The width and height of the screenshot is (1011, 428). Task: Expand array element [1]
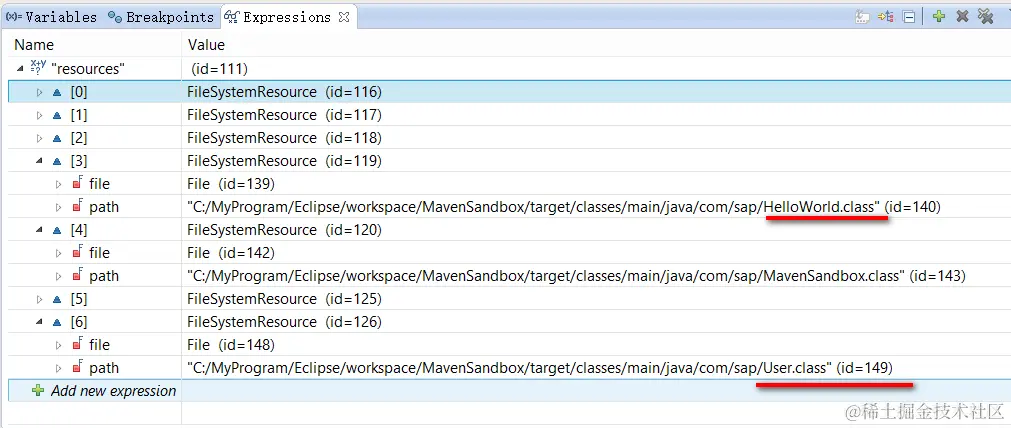39,115
